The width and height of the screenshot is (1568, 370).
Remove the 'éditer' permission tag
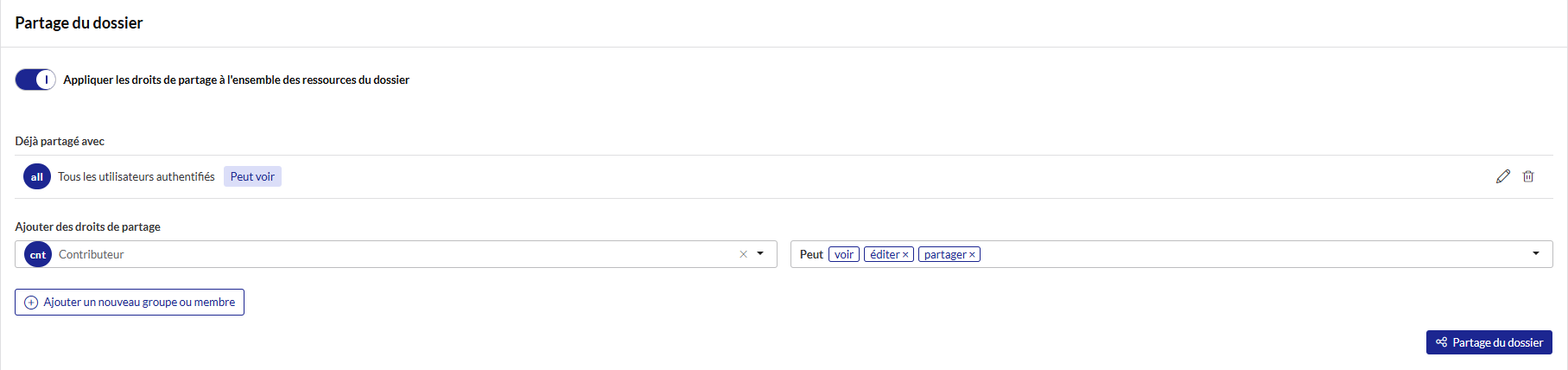[905, 255]
